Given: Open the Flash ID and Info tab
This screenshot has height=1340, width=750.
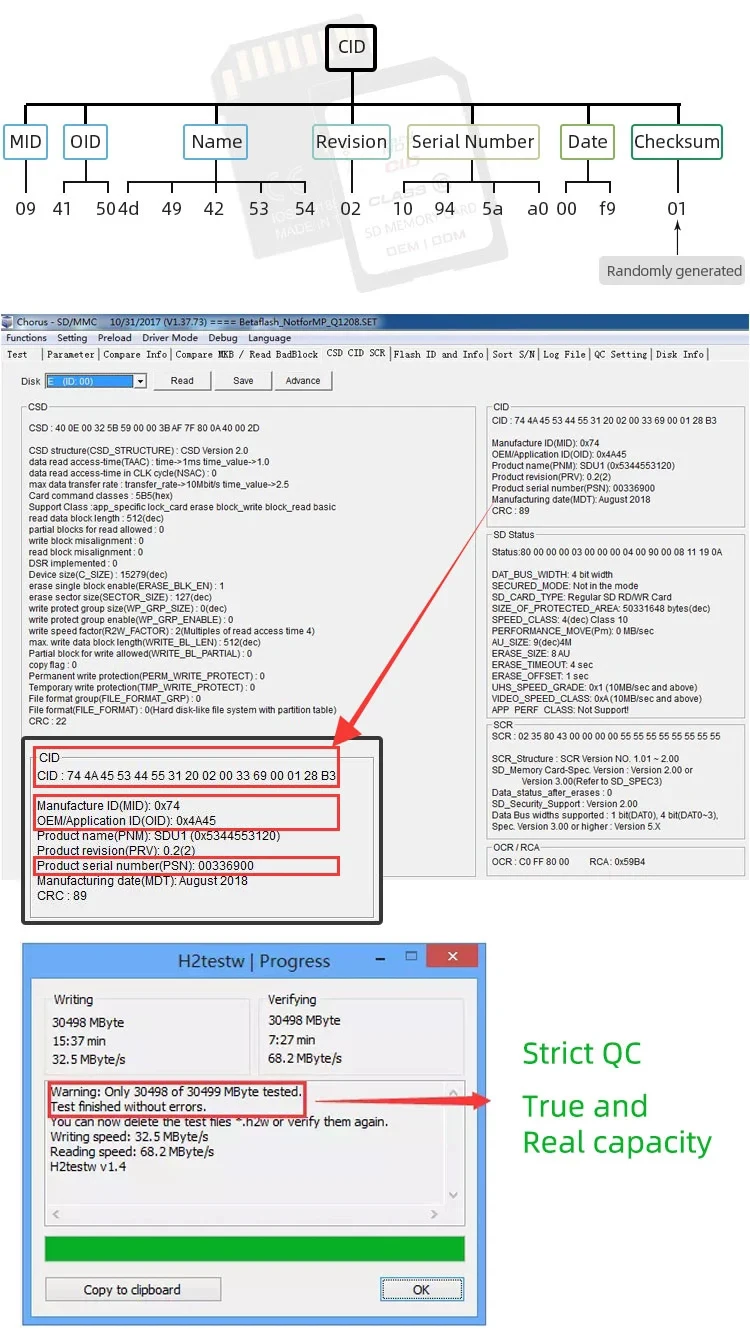Looking at the screenshot, I should pos(439,354).
